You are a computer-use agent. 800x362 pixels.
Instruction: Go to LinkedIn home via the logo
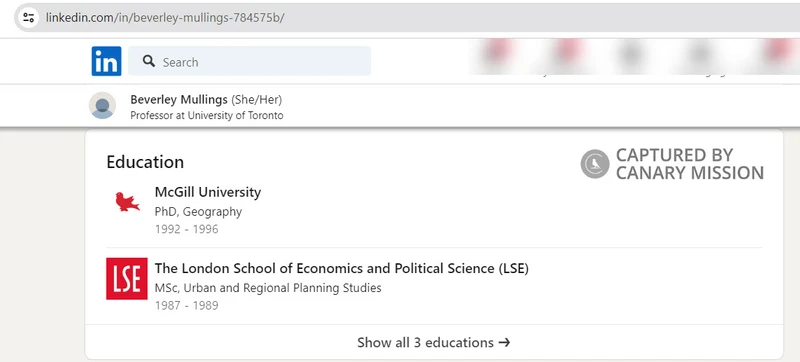click(x=107, y=61)
